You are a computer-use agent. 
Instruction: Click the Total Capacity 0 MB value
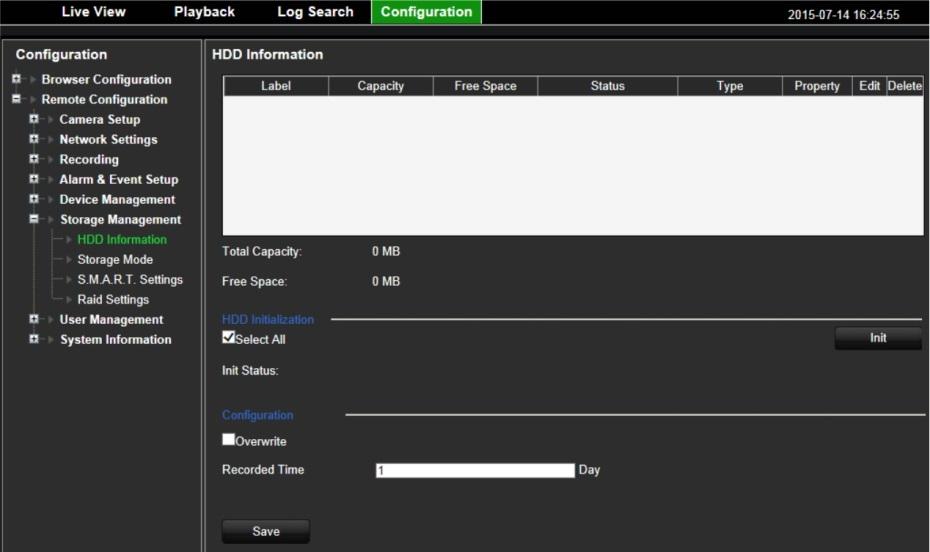point(386,251)
